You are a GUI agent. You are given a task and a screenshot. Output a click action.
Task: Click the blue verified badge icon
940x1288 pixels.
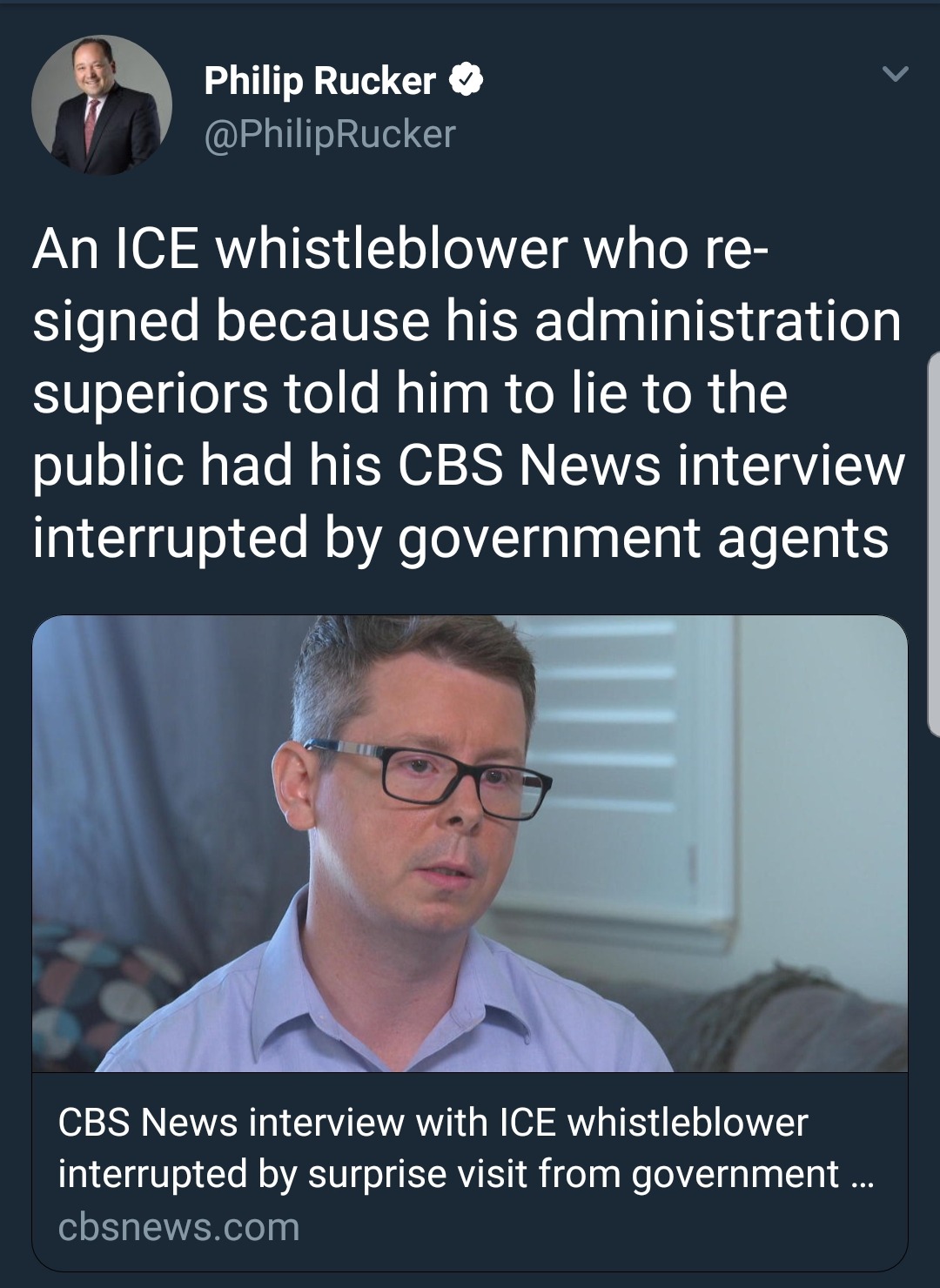466,81
